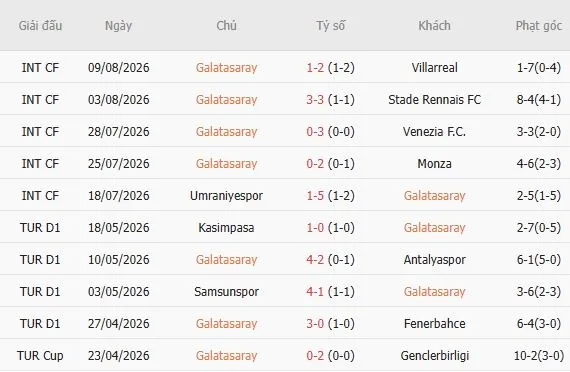Open the 4-2 score against Antalyaspor
Screen dimensions: 570x372
coord(315,260)
